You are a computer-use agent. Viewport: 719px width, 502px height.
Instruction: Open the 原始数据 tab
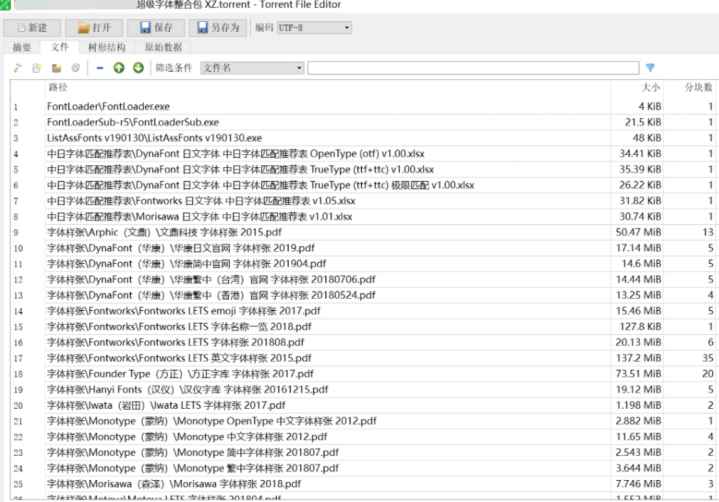164,47
